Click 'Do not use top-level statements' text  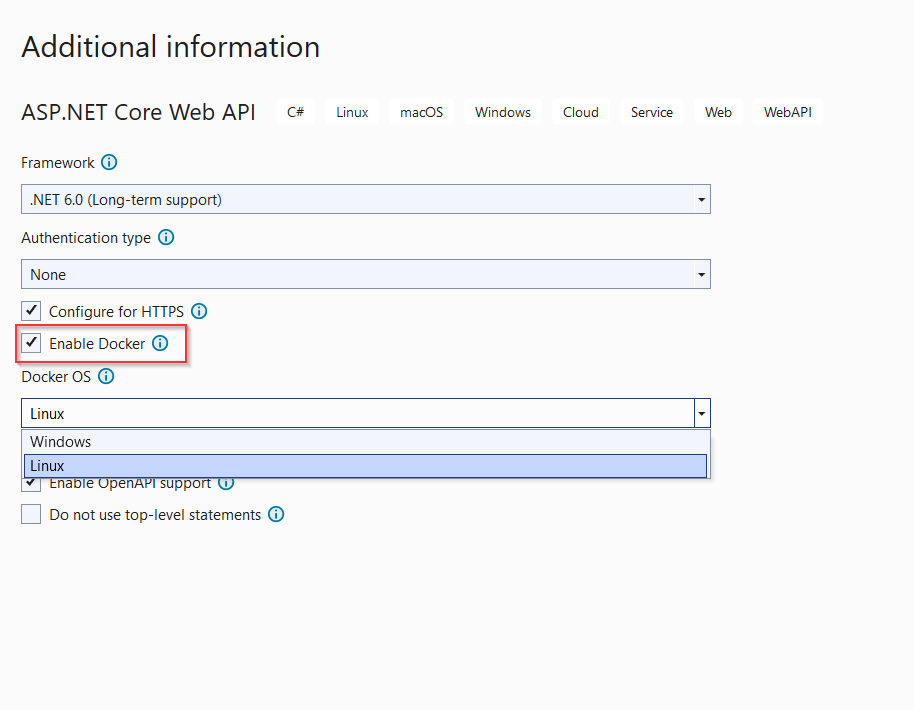155,515
